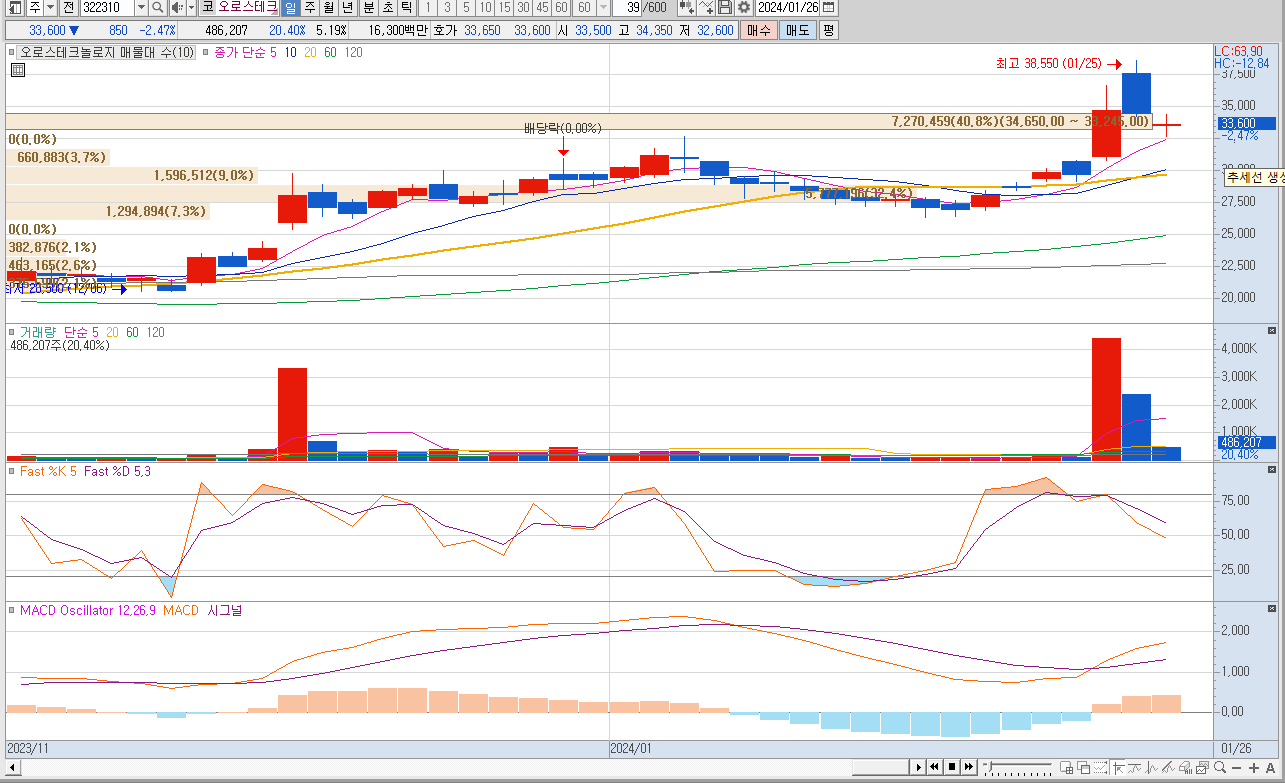Click the crosshair tools icon beside the 39/600 field
Viewport: 1285px width, 783px height.
686,7
